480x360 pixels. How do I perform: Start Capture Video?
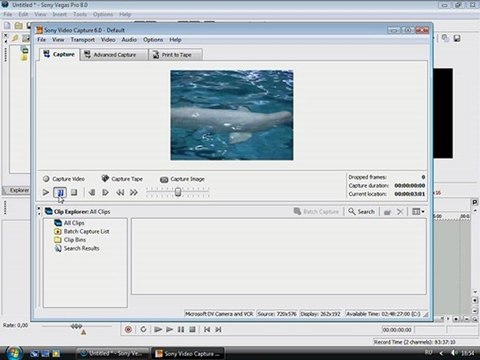click(64, 179)
